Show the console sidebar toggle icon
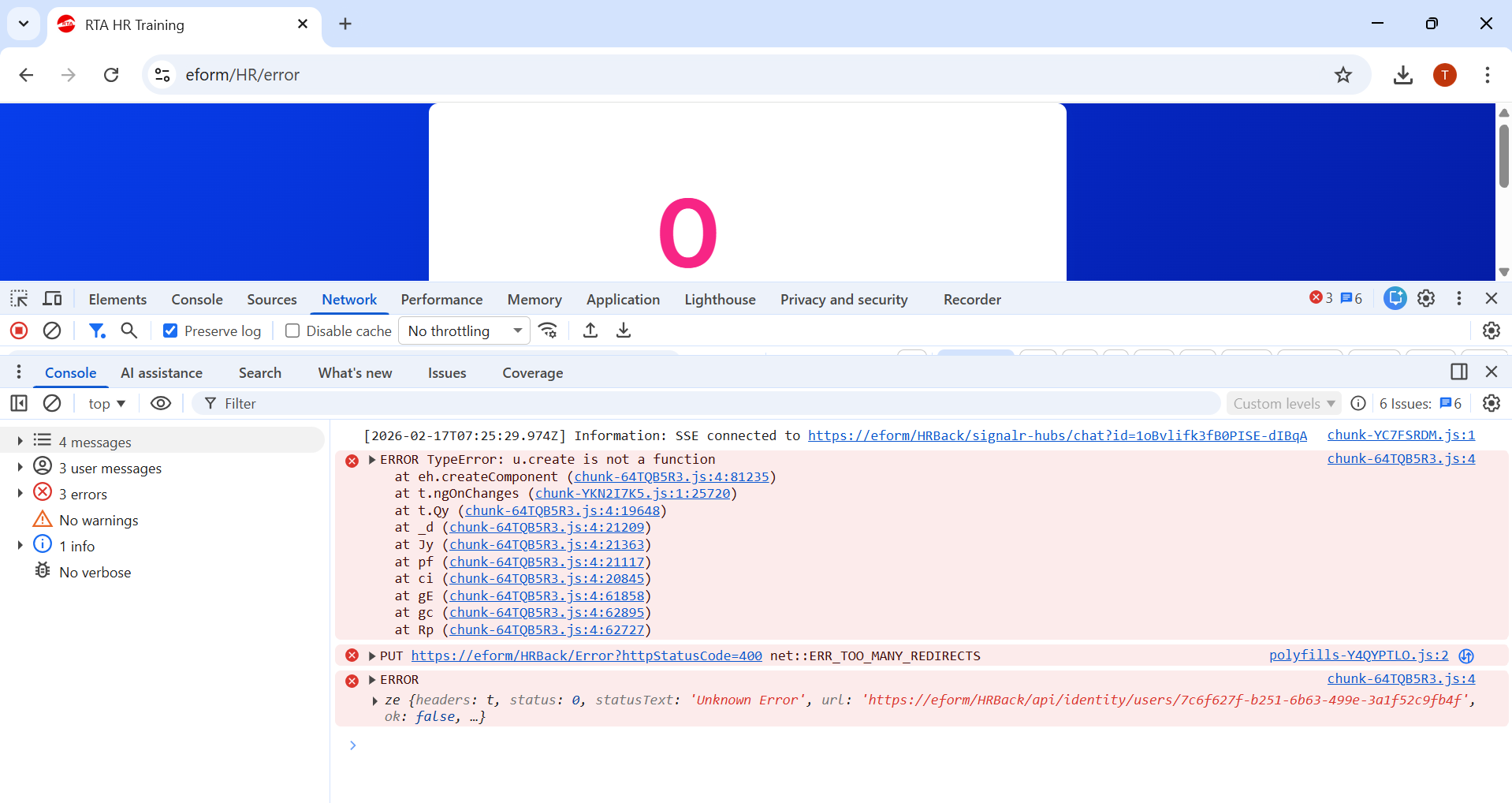1512x803 pixels. point(19,403)
